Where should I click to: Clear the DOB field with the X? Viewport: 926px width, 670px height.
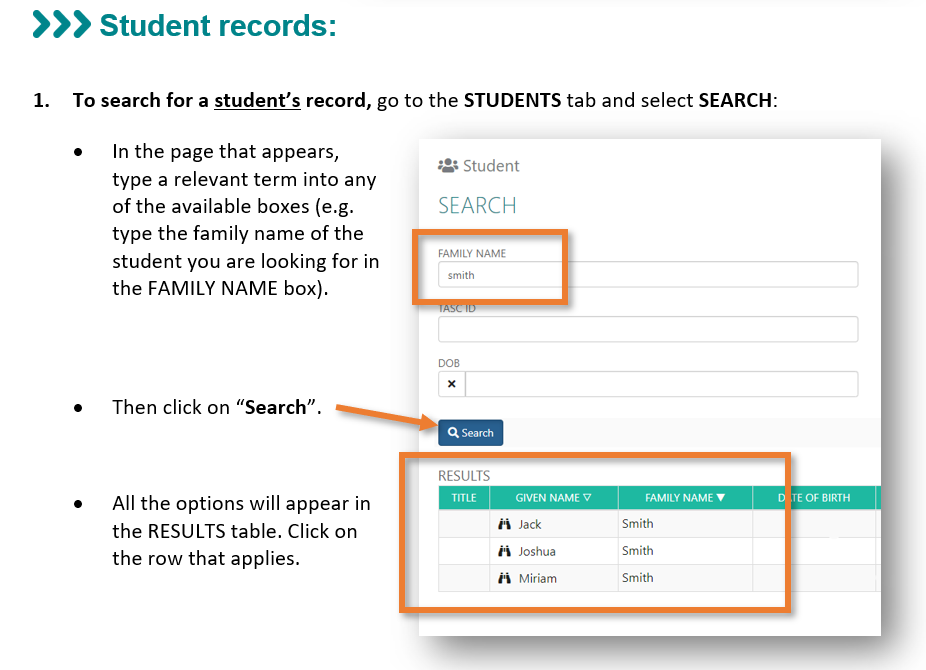tap(451, 384)
